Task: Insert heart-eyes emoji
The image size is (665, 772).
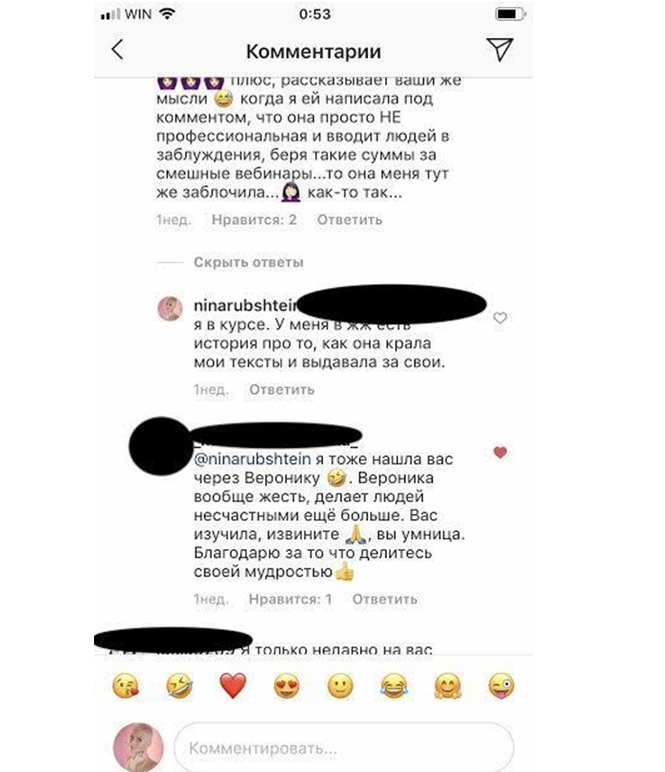Action: coord(286,686)
